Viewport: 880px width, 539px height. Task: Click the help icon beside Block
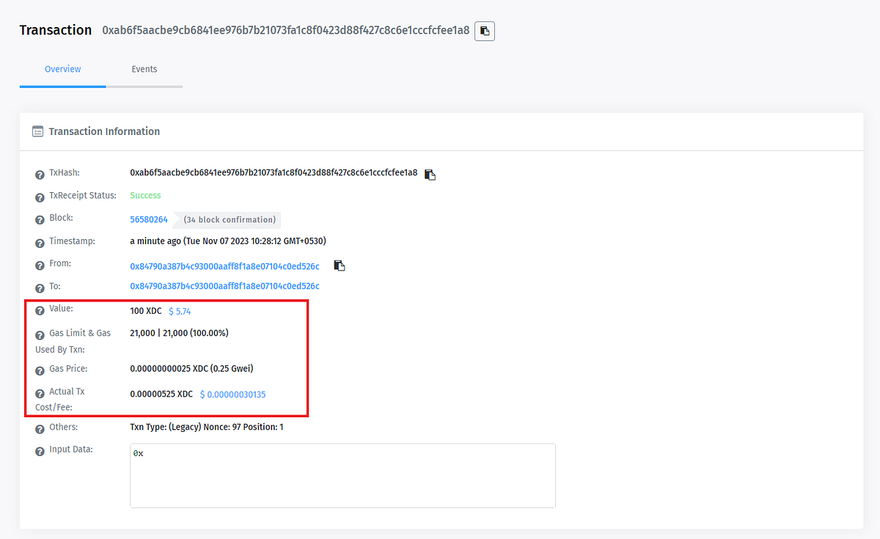tap(40, 220)
